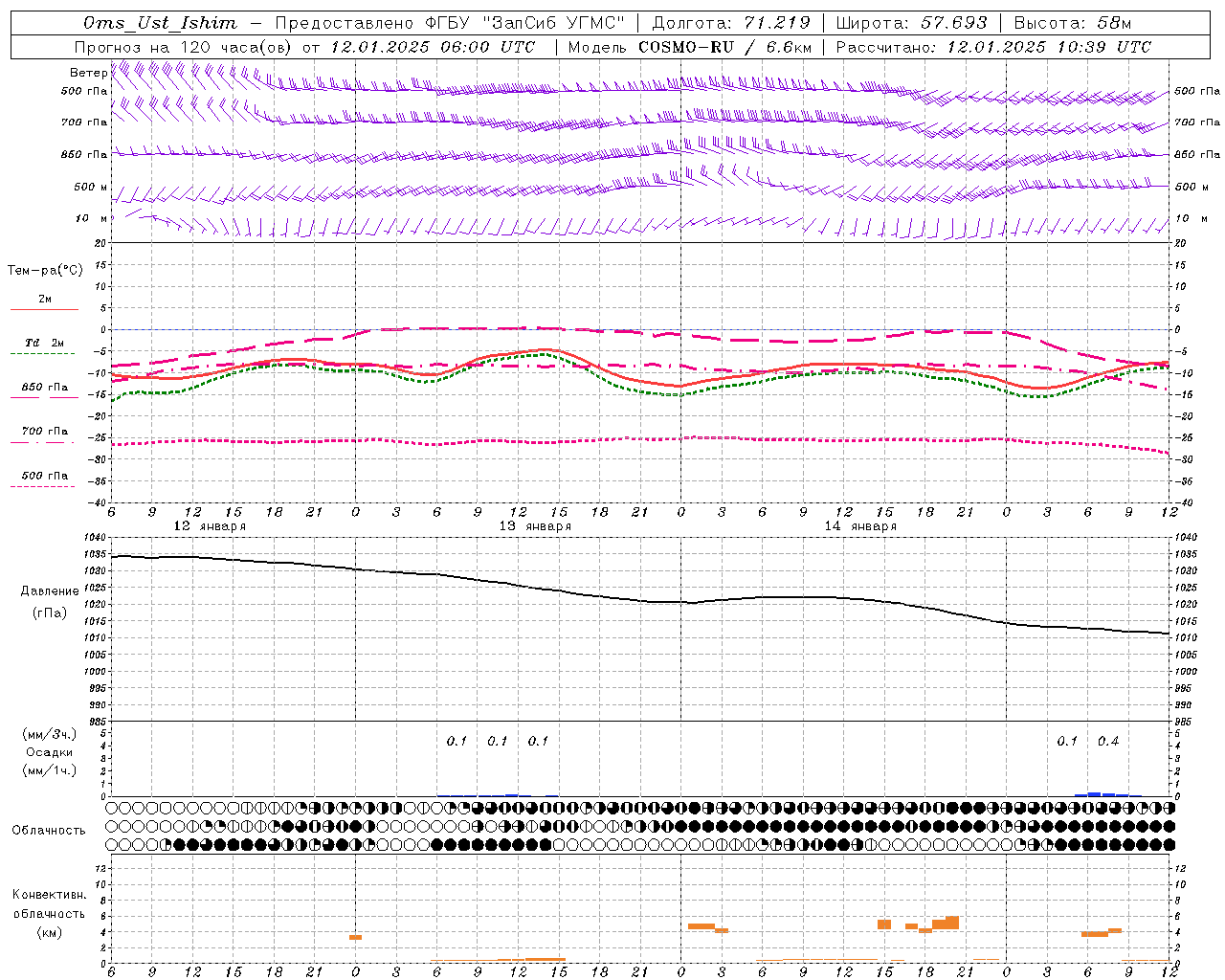1225x980 pixels.
Task: Click the pink dotted 500 гПа temperature curve
Action: pyautogui.click(x=639, y=440)
